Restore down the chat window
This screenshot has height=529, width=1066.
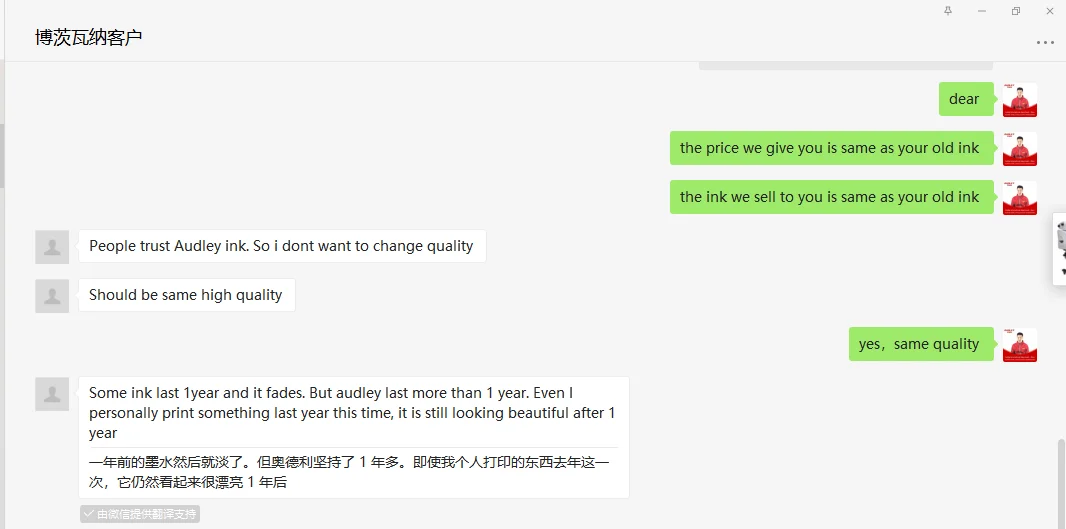1016,11
